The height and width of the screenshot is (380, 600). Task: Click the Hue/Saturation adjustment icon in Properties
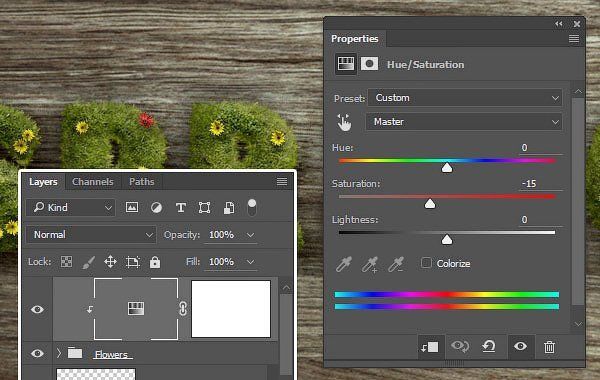coord(346,64)
